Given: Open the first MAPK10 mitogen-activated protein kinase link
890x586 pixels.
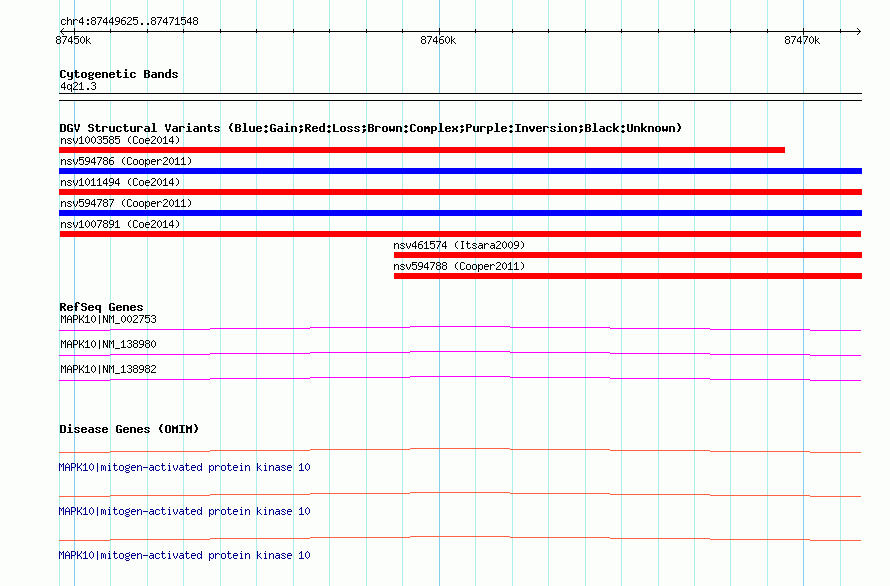Looking at the screenshot, I should [184, 467].
